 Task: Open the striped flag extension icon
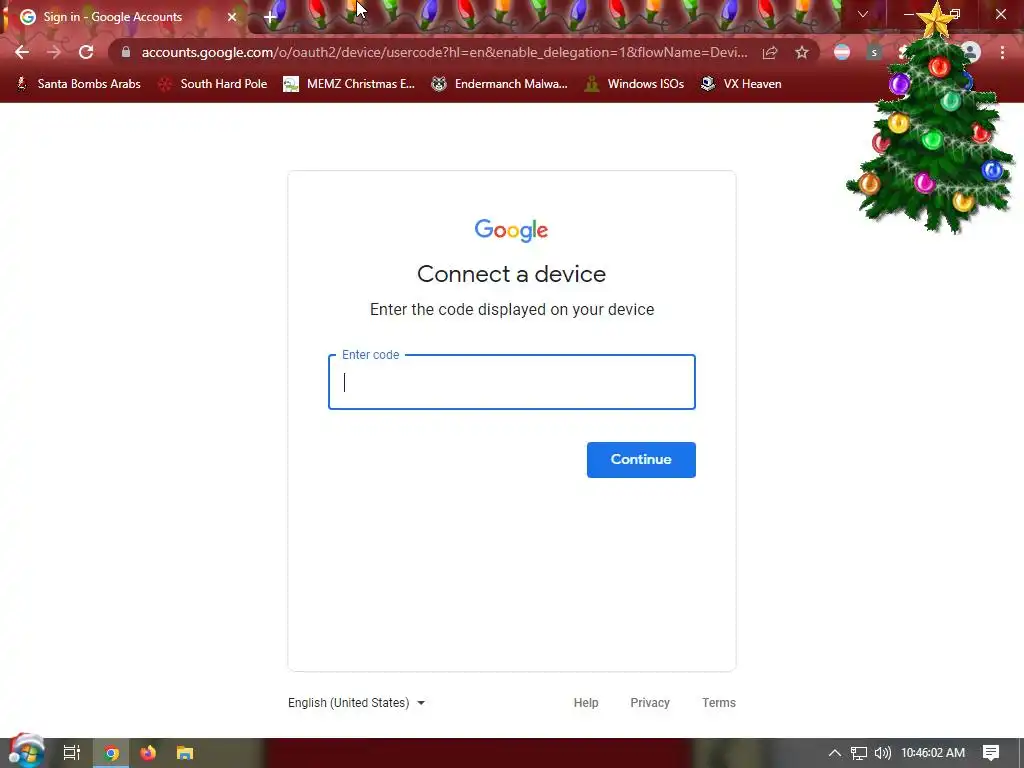842,52
